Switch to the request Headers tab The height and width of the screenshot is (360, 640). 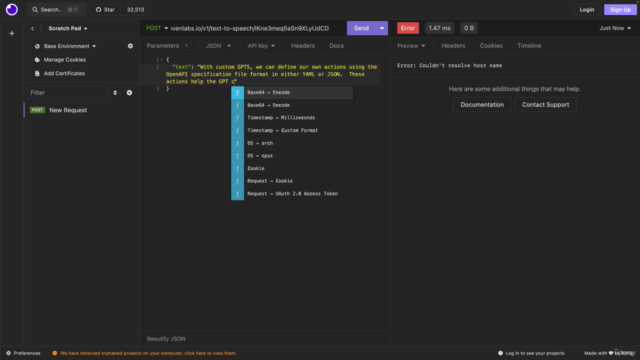click(303, 46)
